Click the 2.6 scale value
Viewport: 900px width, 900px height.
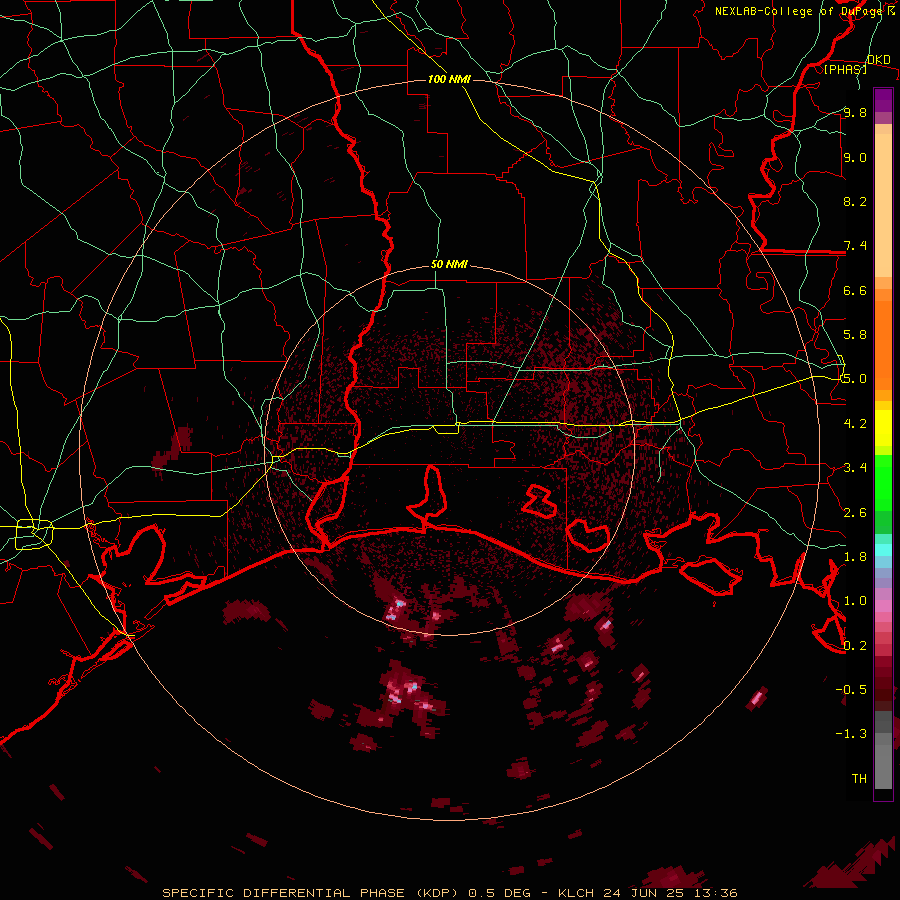pos(855,512)
